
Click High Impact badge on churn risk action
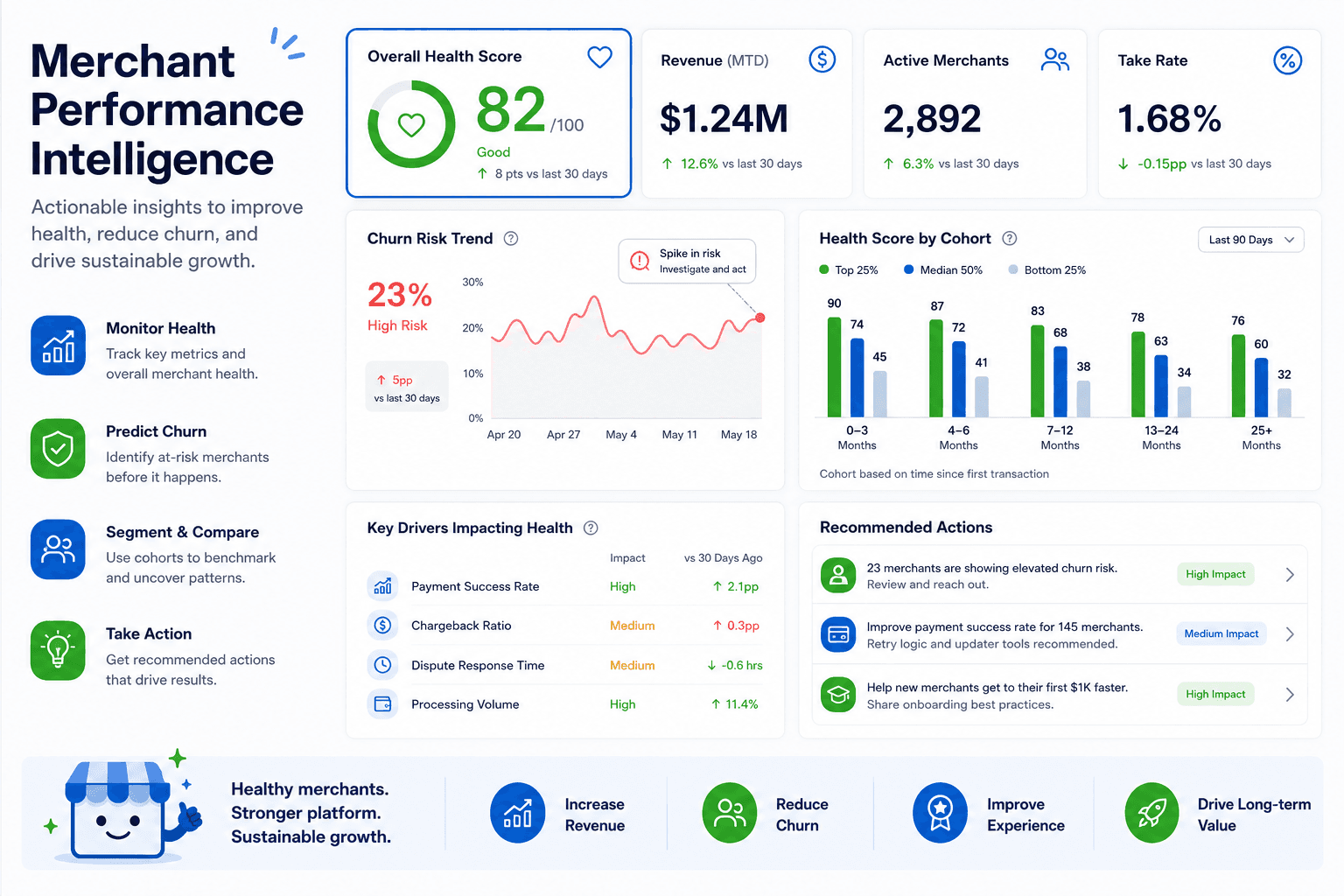[x=1215, y=574]
